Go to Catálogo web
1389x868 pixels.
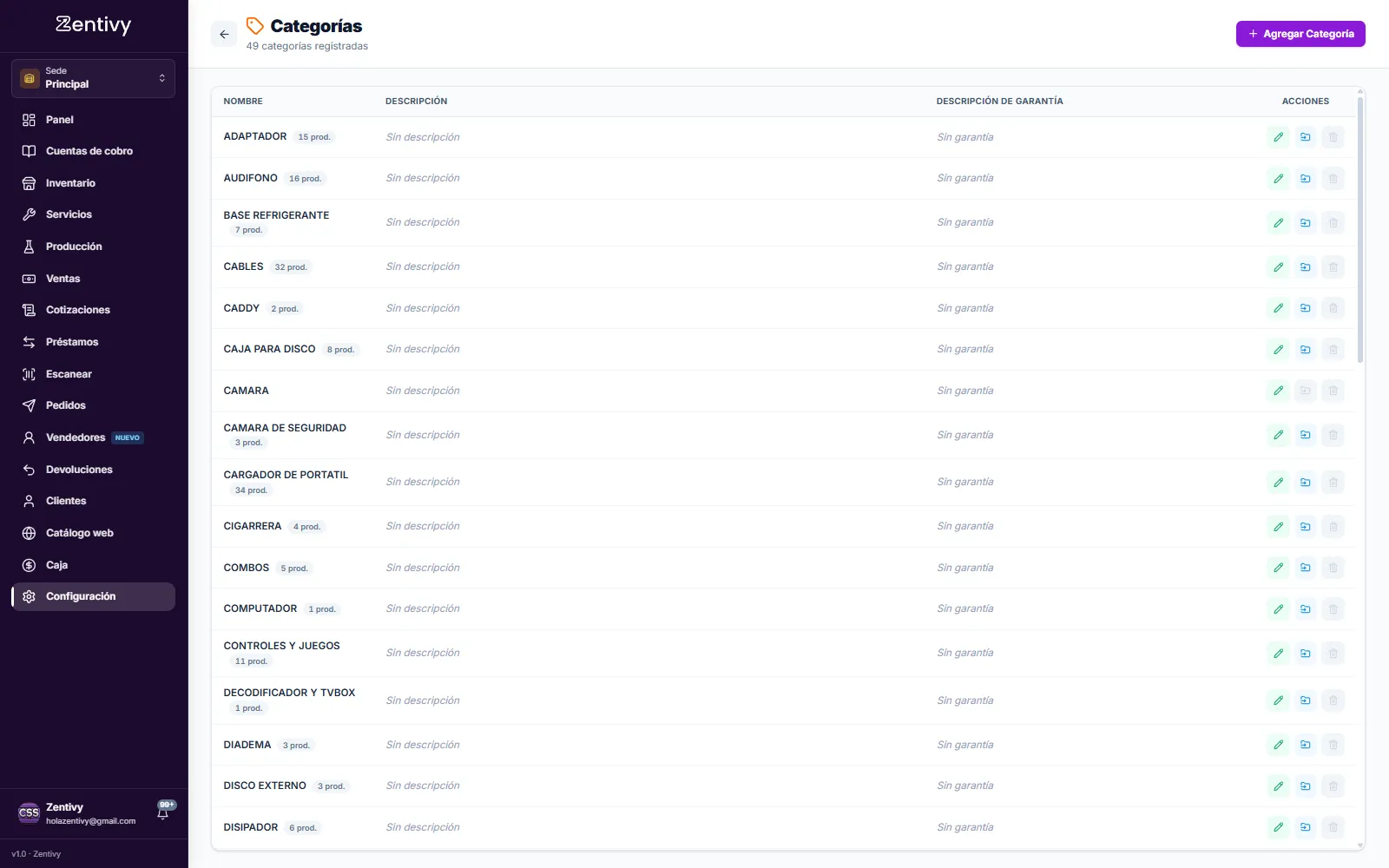(x=93, y=533)
